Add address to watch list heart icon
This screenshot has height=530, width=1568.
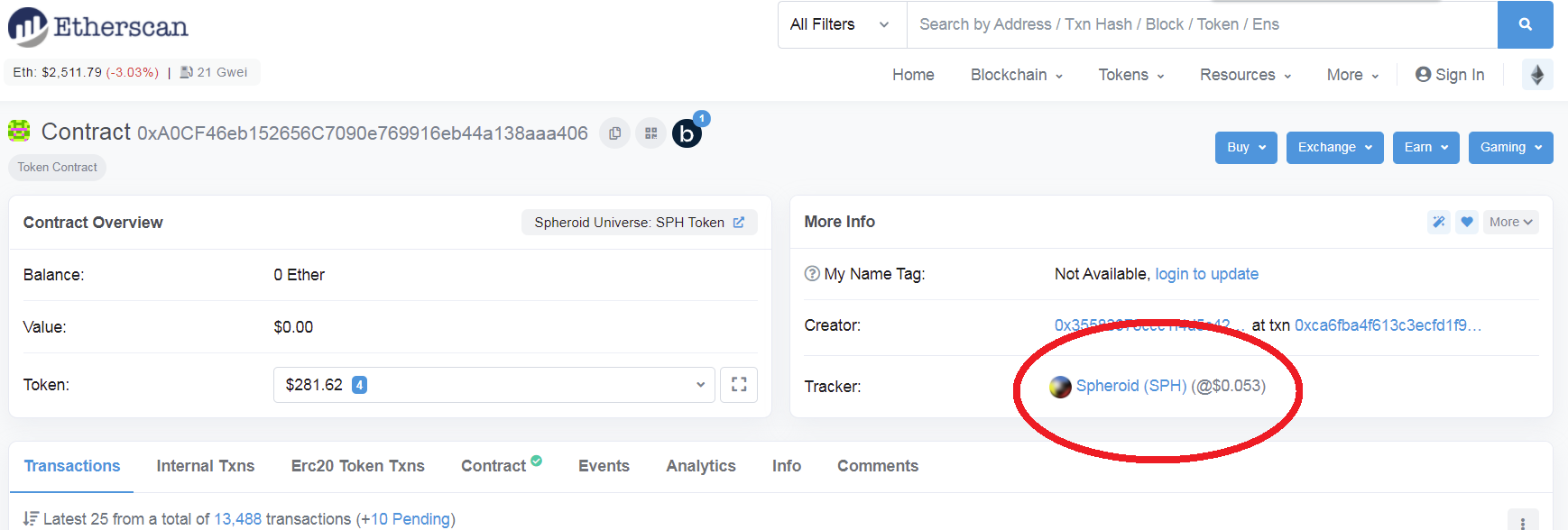pyautogui.click(x=1467, y=222)
